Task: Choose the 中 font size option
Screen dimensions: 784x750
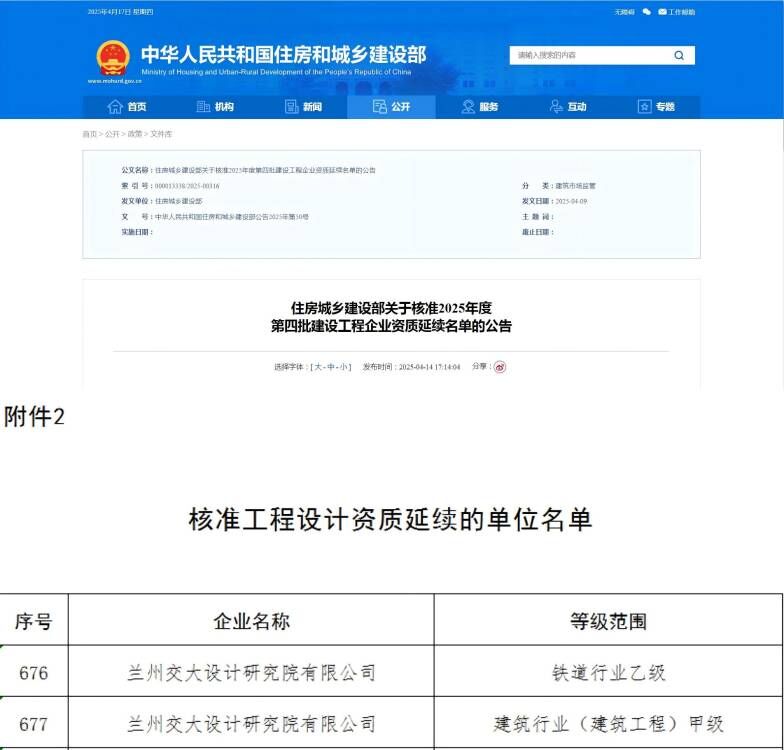Action: (x=331, y=367)
